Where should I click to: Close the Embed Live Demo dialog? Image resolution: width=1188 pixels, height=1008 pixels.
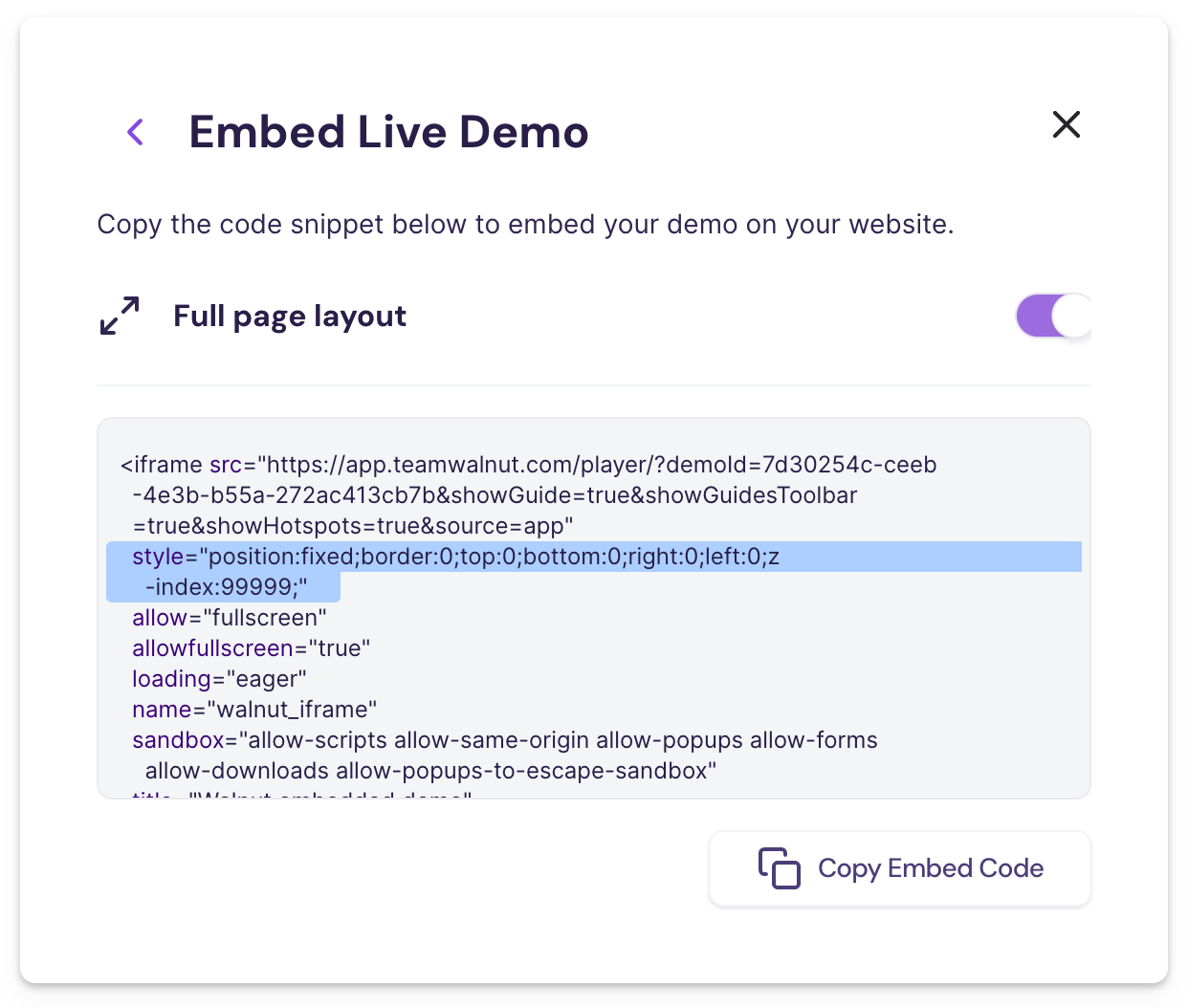(x=1066, y=124)
